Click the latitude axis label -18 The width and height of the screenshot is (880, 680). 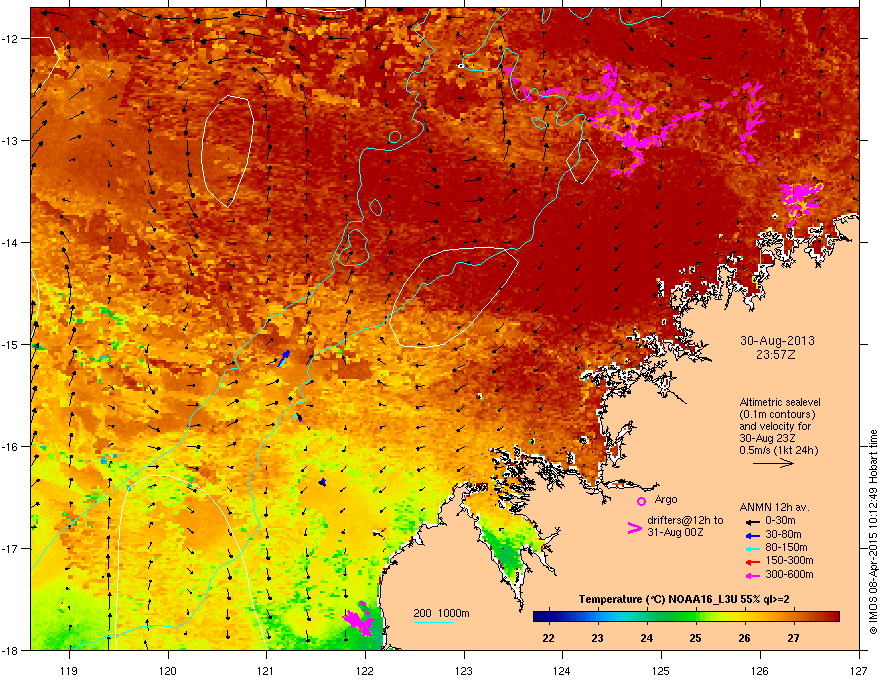click(x=10, y=650)
